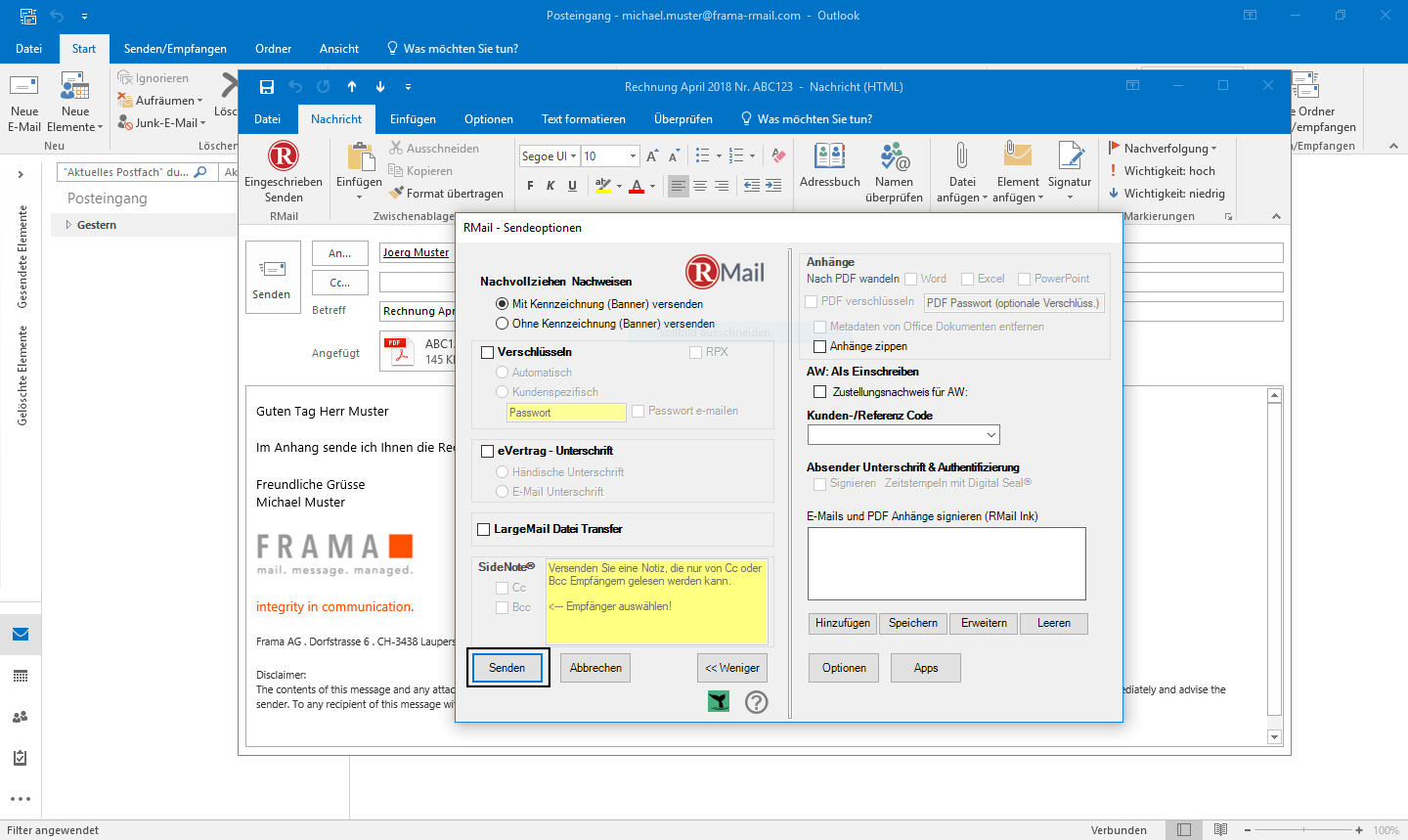Open the Segoe UI font name dropdown
The height and width of the screenshot is (840, 1408).
coord(573,156)
